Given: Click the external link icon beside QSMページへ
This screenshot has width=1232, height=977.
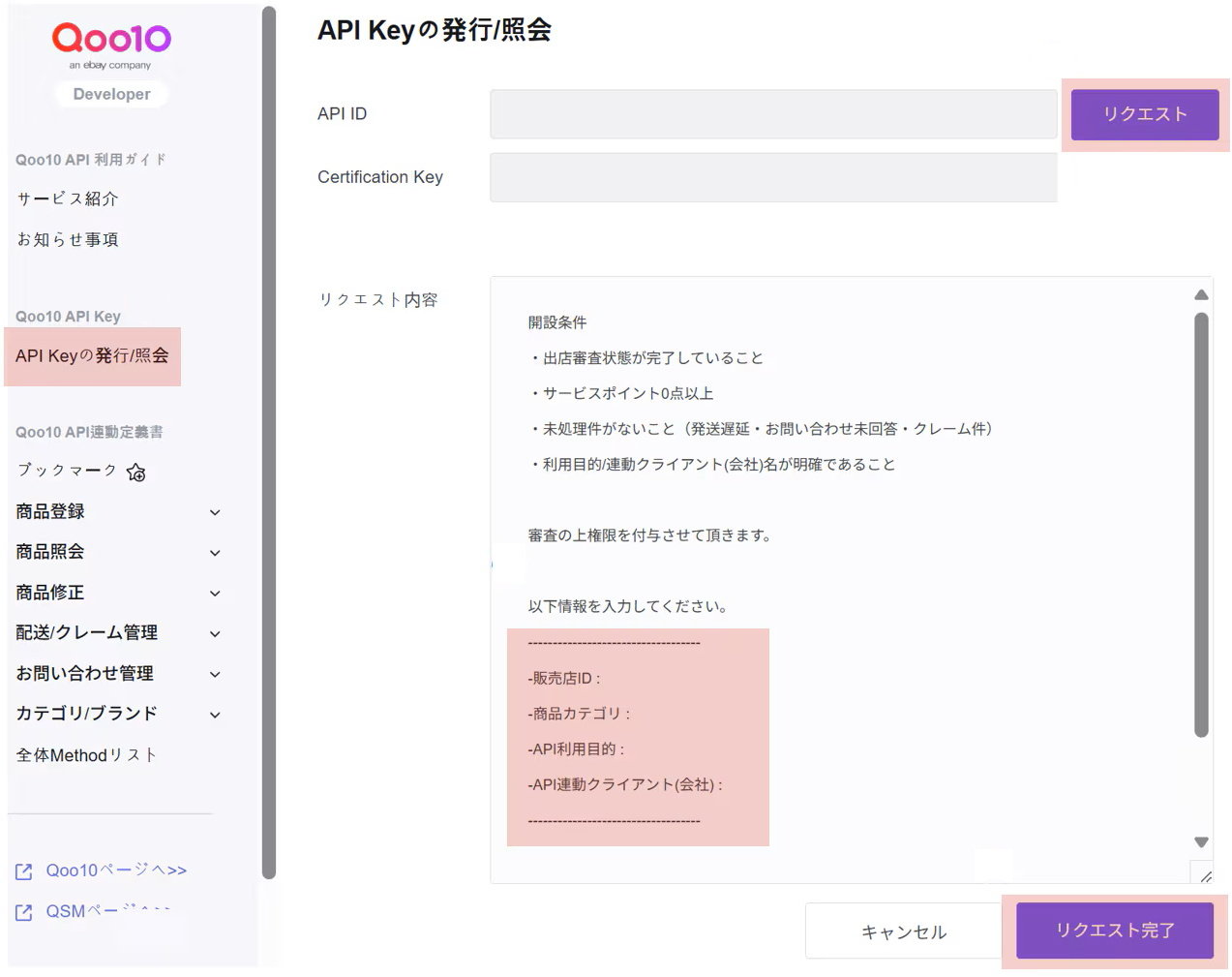Looking at the screenshot, I should tap(24, 912).
